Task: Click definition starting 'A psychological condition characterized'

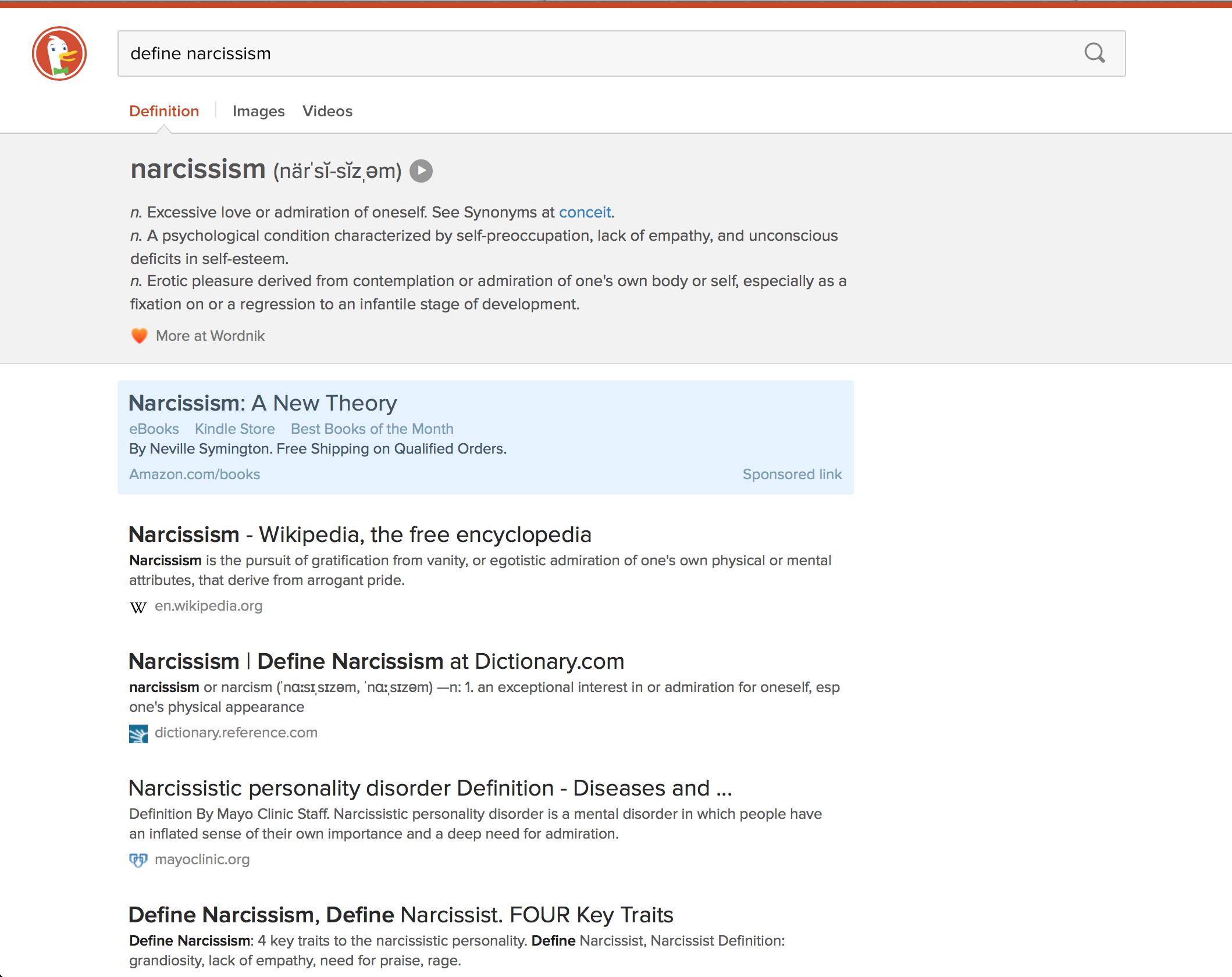Action: coord(484,247)
